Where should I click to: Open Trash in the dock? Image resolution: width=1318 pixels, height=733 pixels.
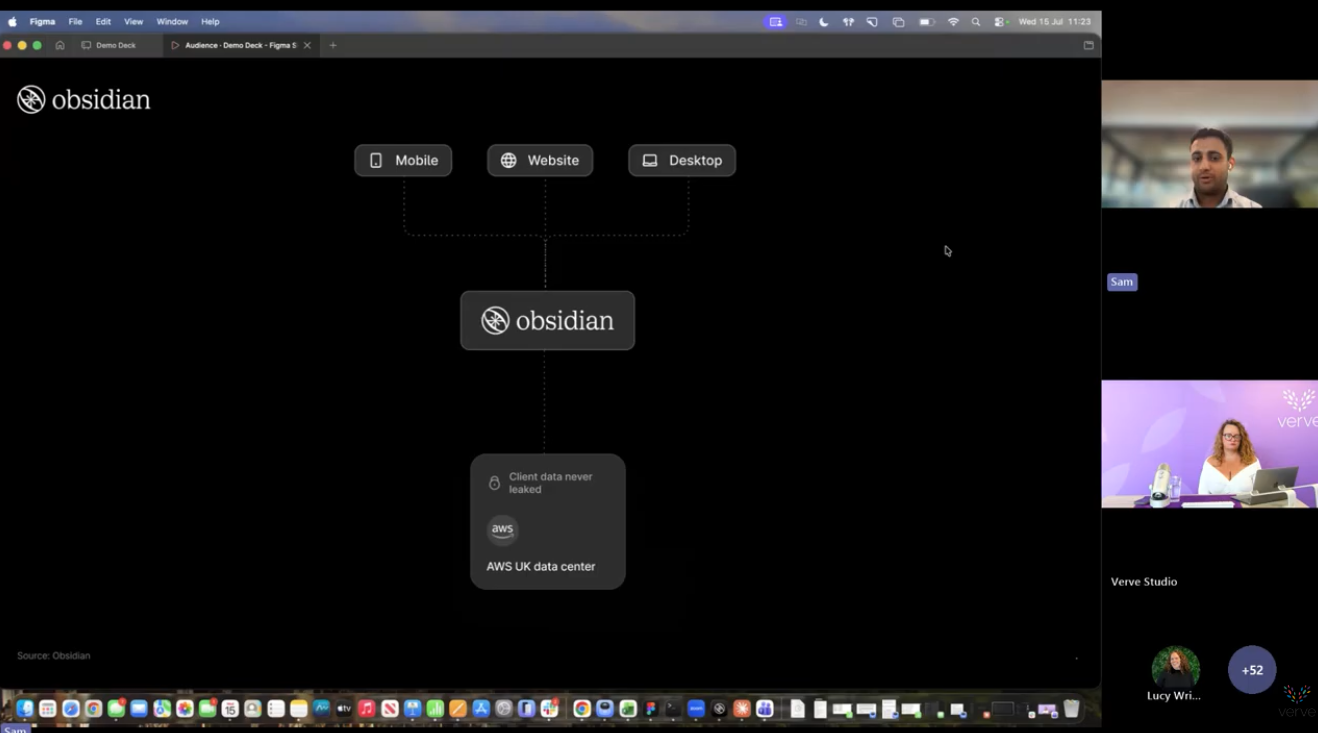[1072, 709]
